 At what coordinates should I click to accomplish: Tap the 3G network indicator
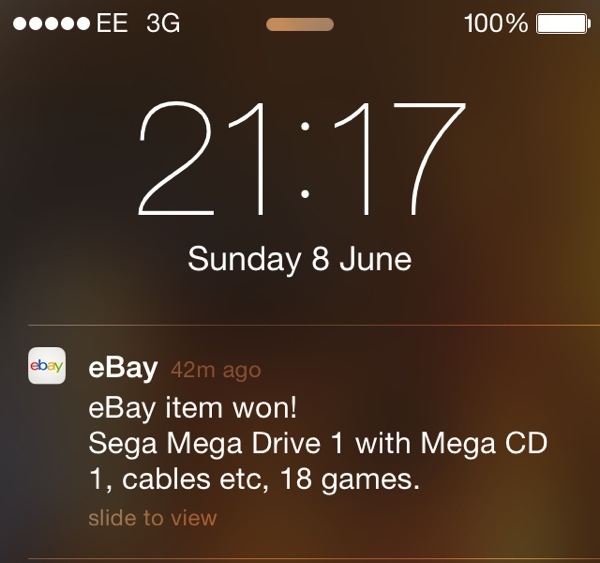pyautogui.click(x=163, y=23)
